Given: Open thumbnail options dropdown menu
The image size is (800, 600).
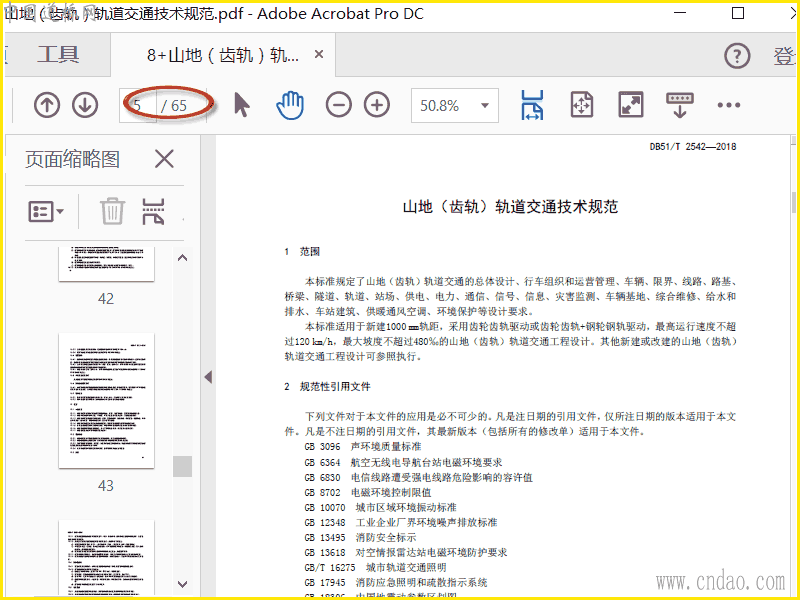Looking at the screenshot, I should coord(46,211).
